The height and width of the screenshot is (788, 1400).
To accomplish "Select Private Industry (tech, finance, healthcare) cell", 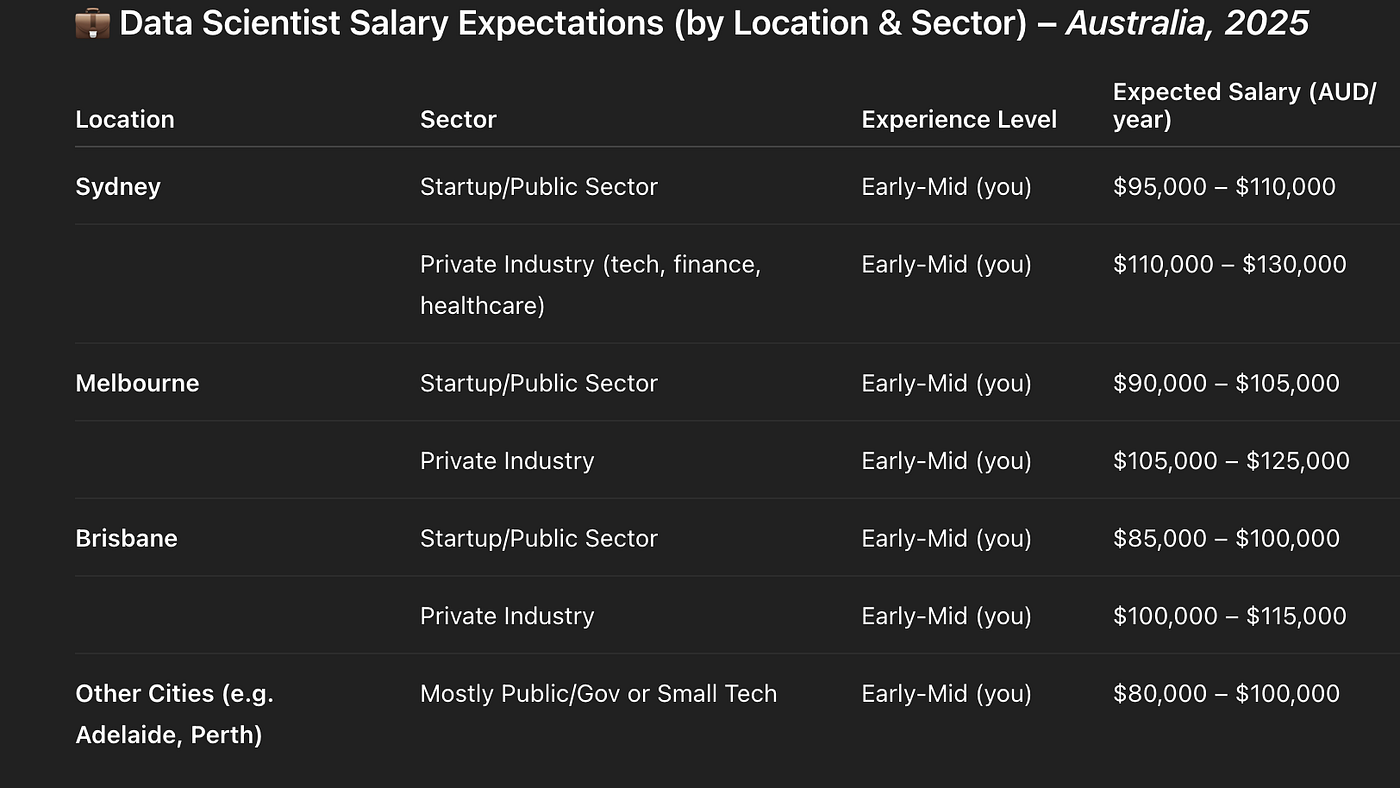I will [x=590, y=285].
